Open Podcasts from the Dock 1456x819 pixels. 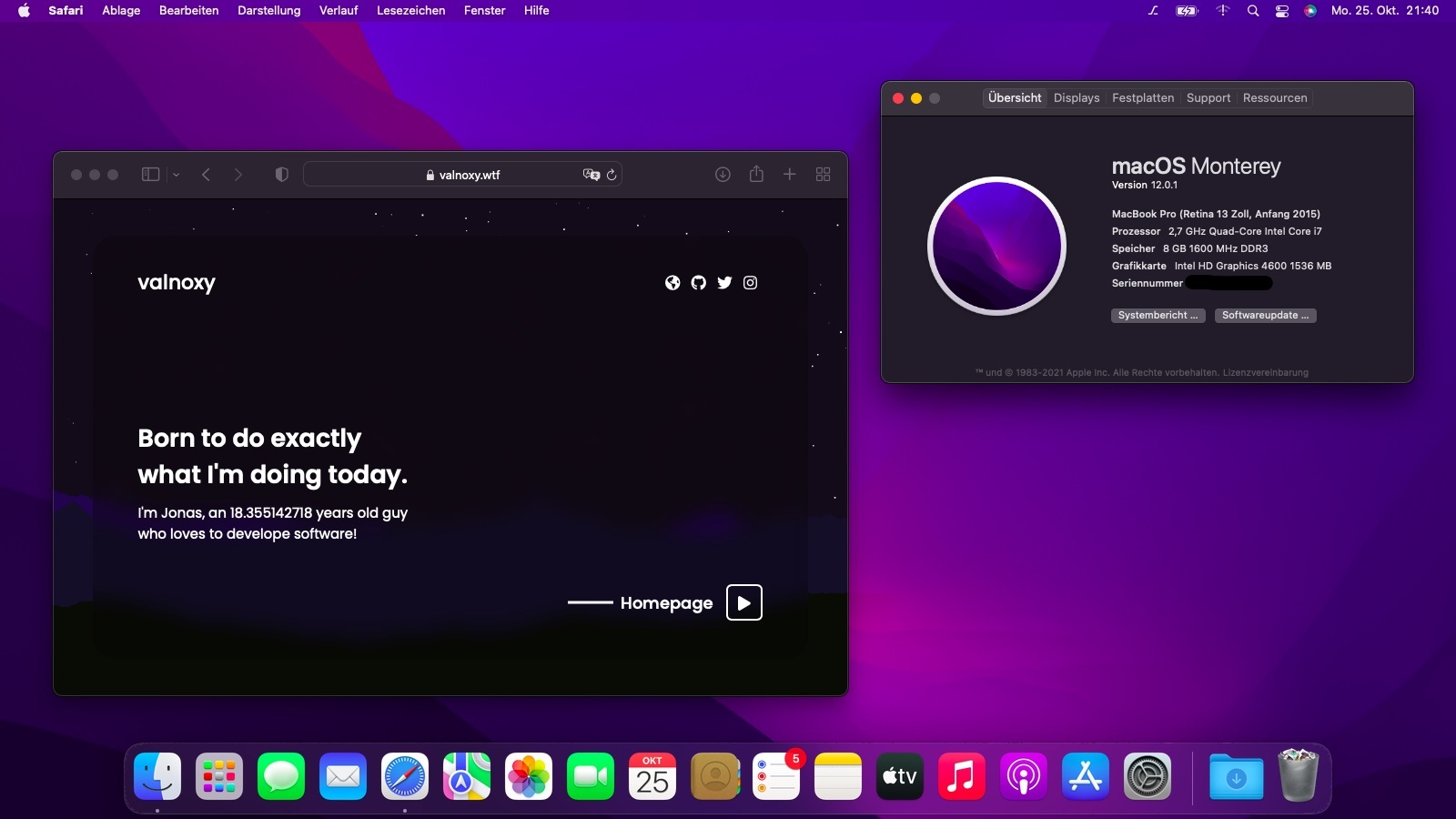[x=1024, y=776]
